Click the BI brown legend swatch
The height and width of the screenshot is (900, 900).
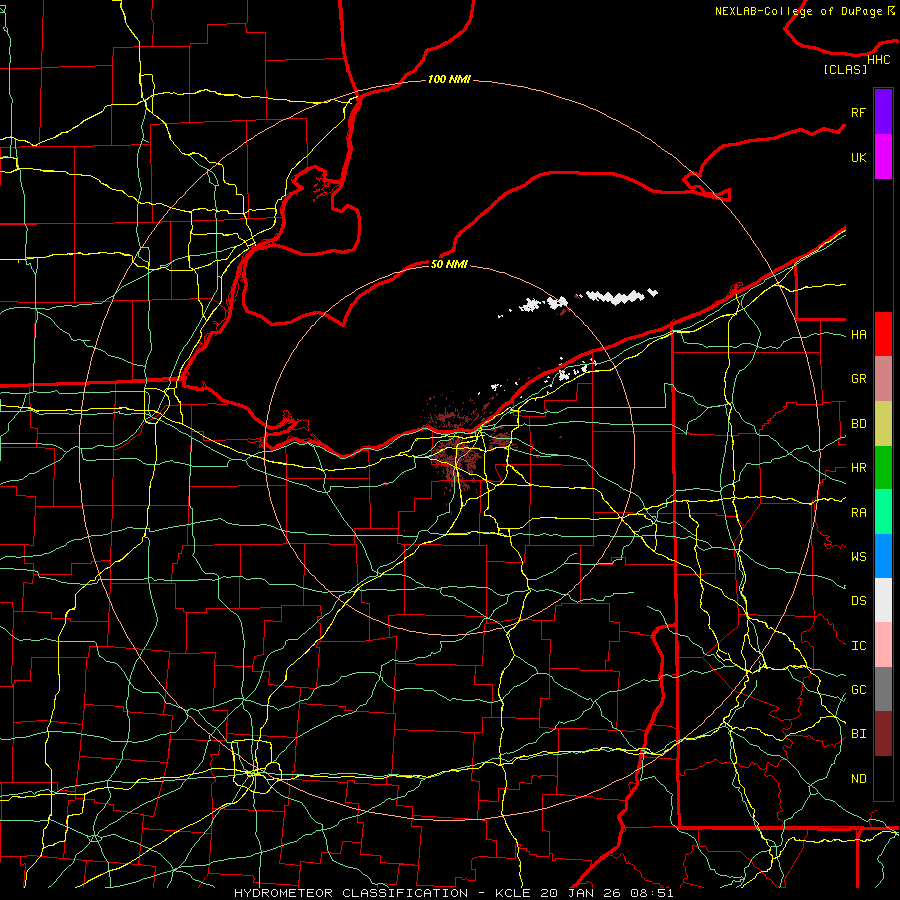pos(883,734)
